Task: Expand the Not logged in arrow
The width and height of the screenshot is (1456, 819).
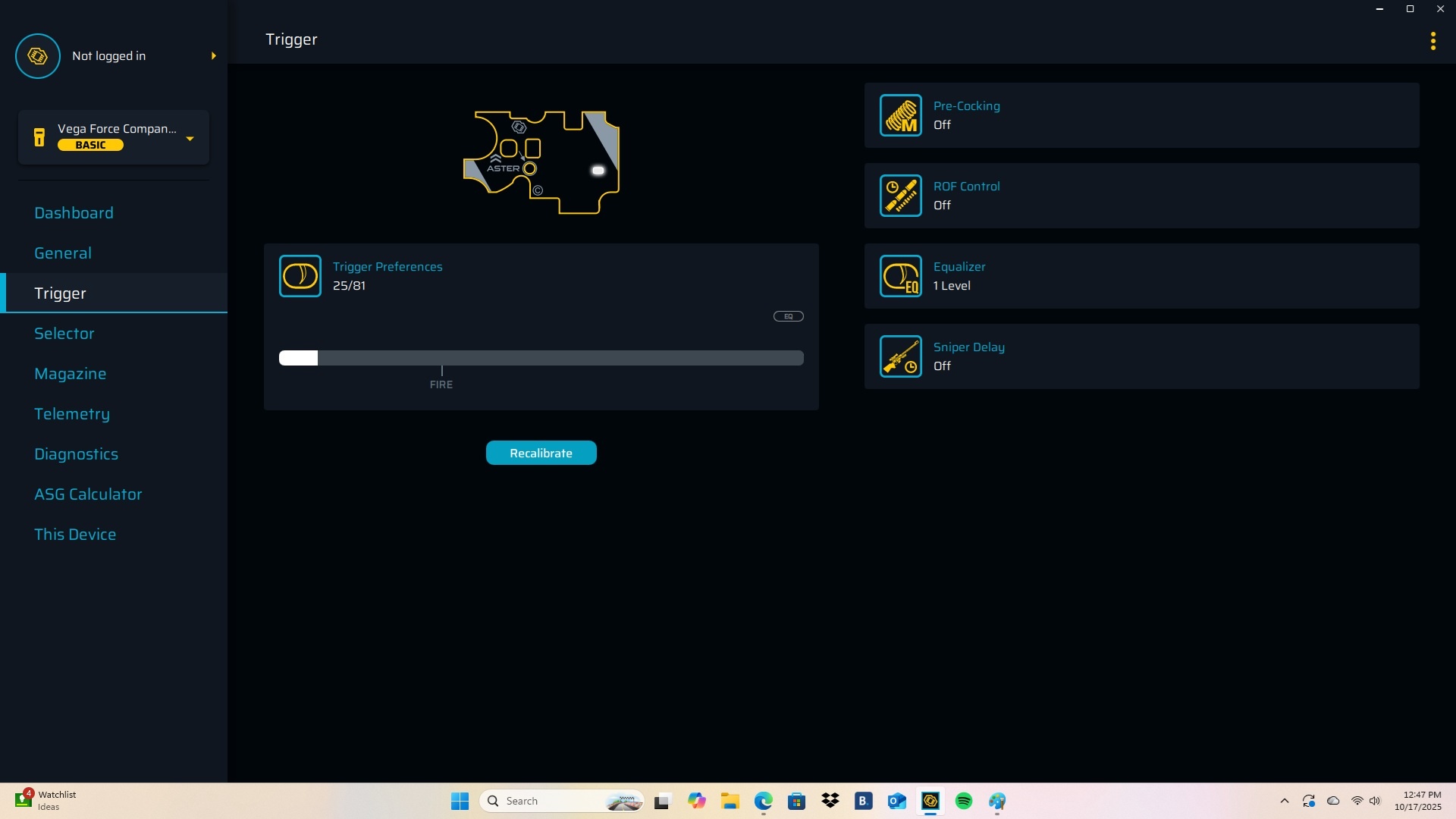Action: pos(214,56)
